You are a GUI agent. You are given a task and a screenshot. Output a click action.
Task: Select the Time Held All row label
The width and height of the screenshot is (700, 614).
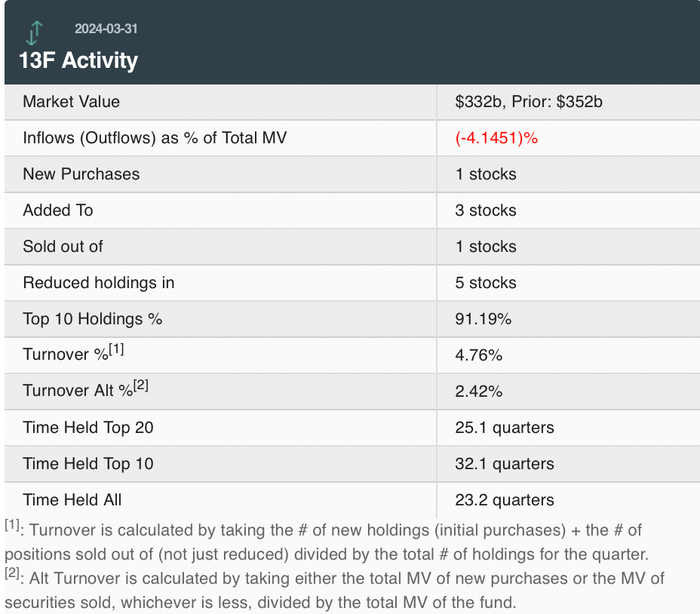72,500
